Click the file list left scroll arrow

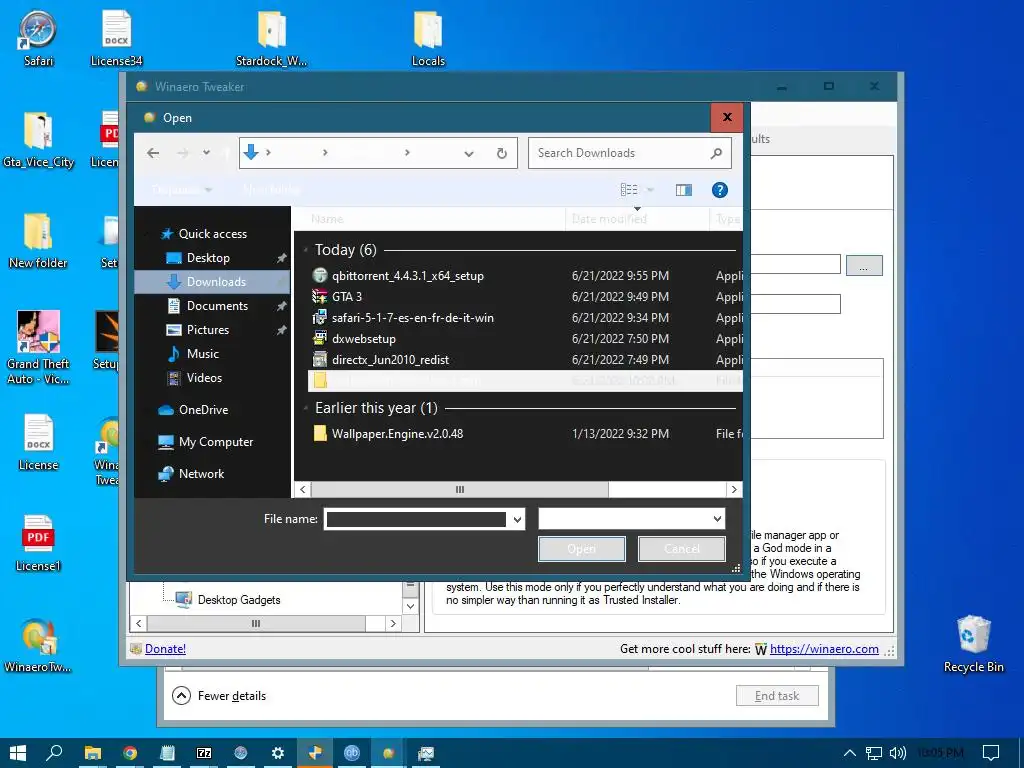[302, 489]
